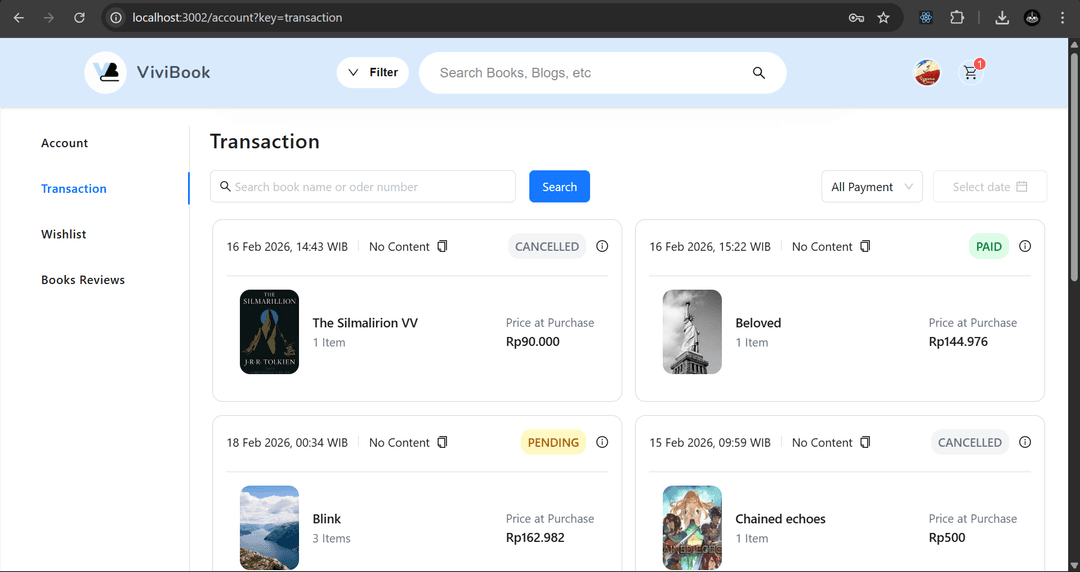Screen dimensions: 1080x572
Task: Open the shopping cart icon
Action: point(970,73)
